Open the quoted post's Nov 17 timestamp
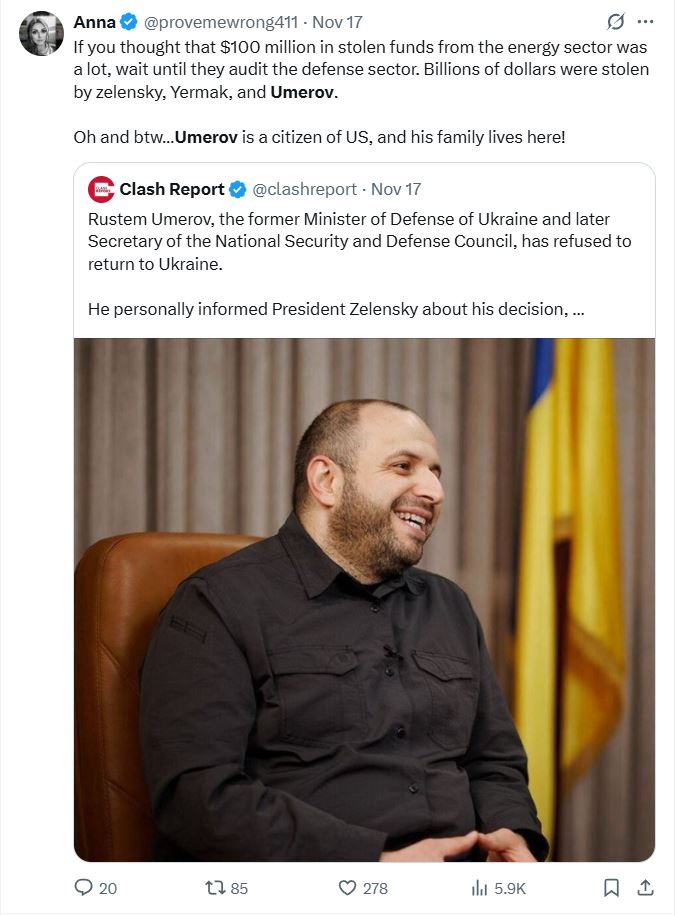Image resolution: width=676 pixels, height=916 pixels. [396, 188]
